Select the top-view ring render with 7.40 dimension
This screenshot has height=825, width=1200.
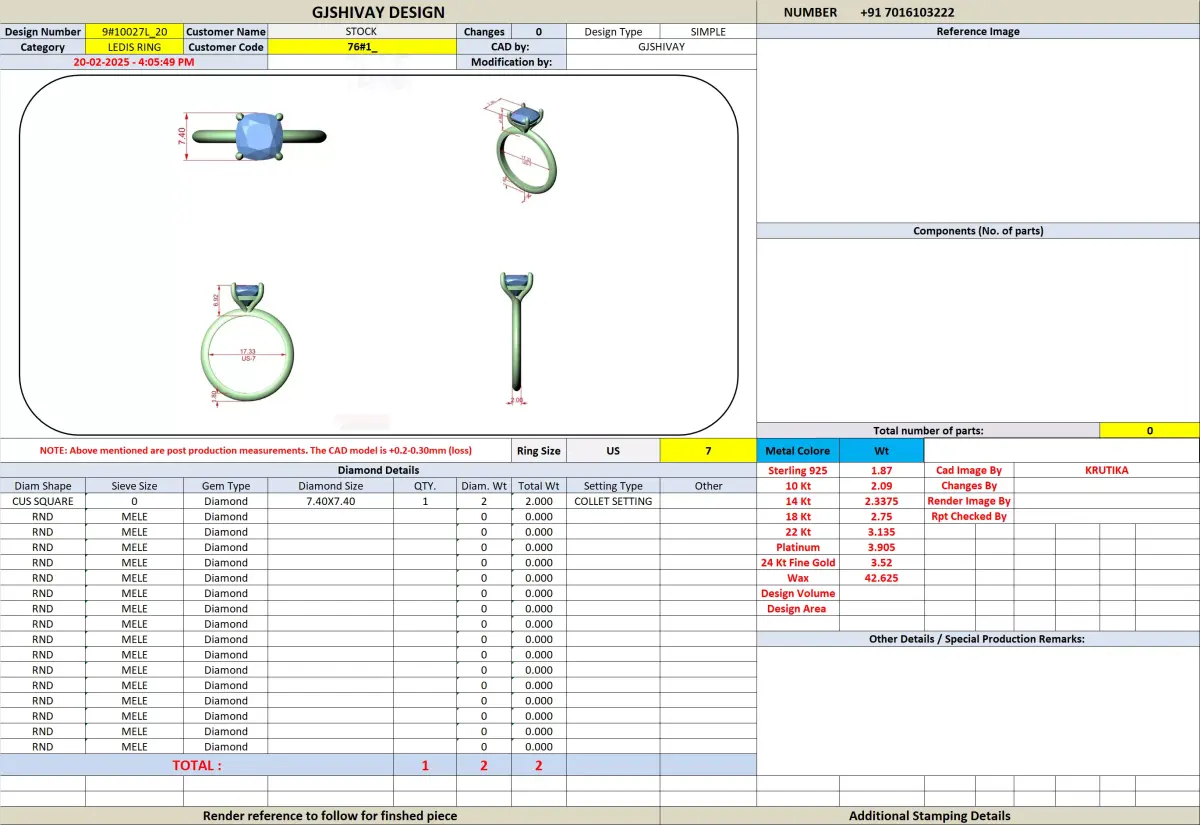pyautogui.click(x=252, y=137)
